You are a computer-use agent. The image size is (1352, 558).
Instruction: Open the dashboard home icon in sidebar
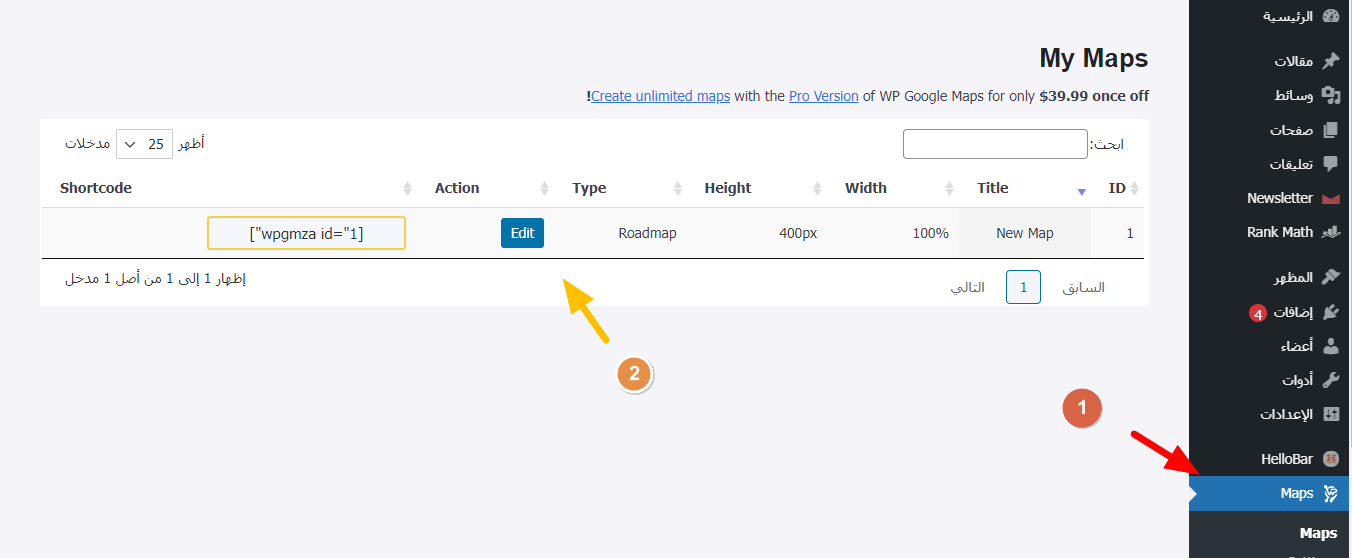click(1330, 16)
